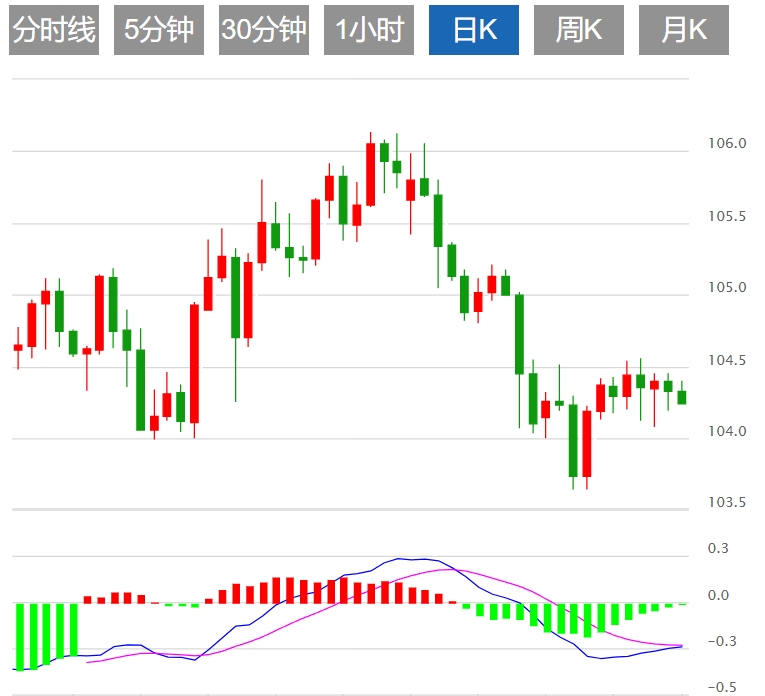
Task: Select the active 日K tab
Action: coord(474,30)
